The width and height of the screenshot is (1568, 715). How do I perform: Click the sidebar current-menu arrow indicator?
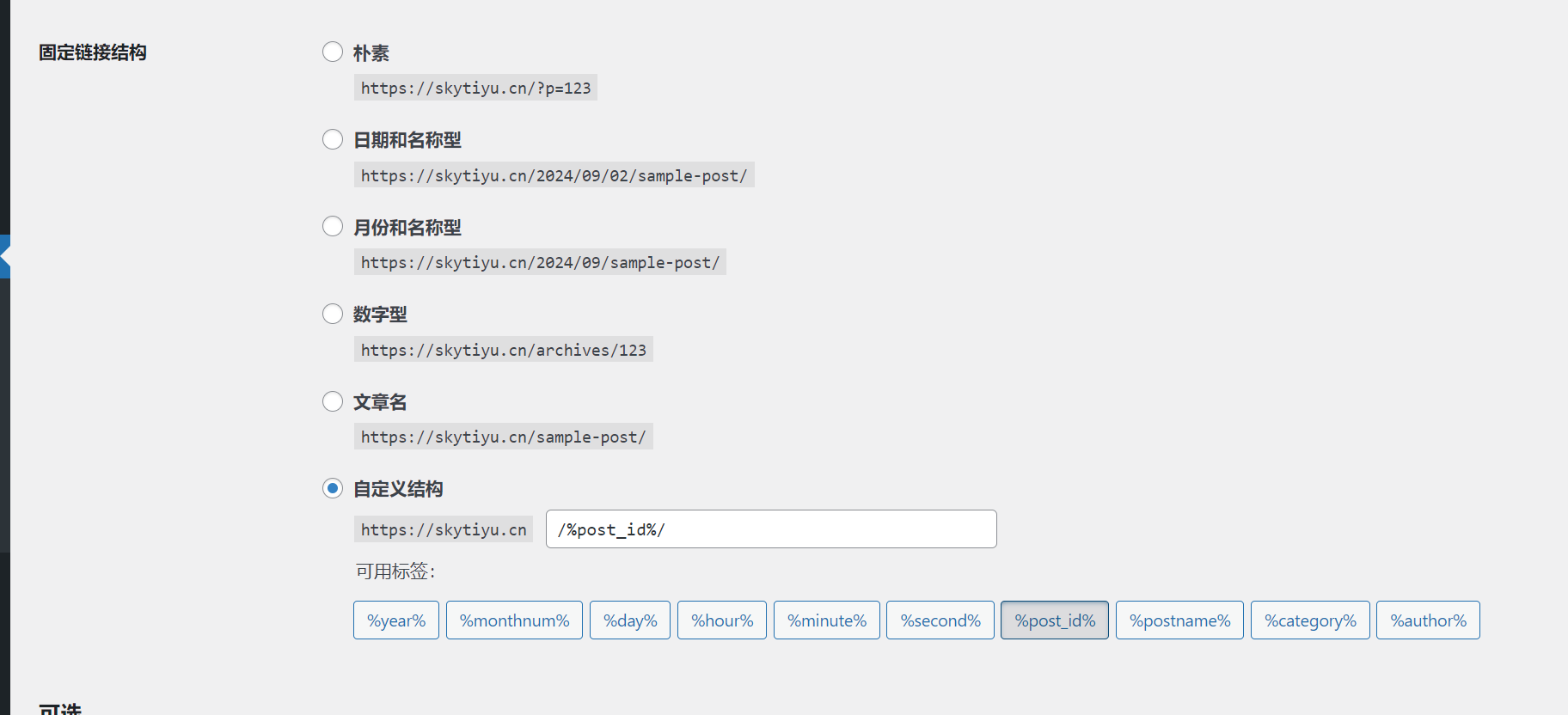[x=5, y=256]
